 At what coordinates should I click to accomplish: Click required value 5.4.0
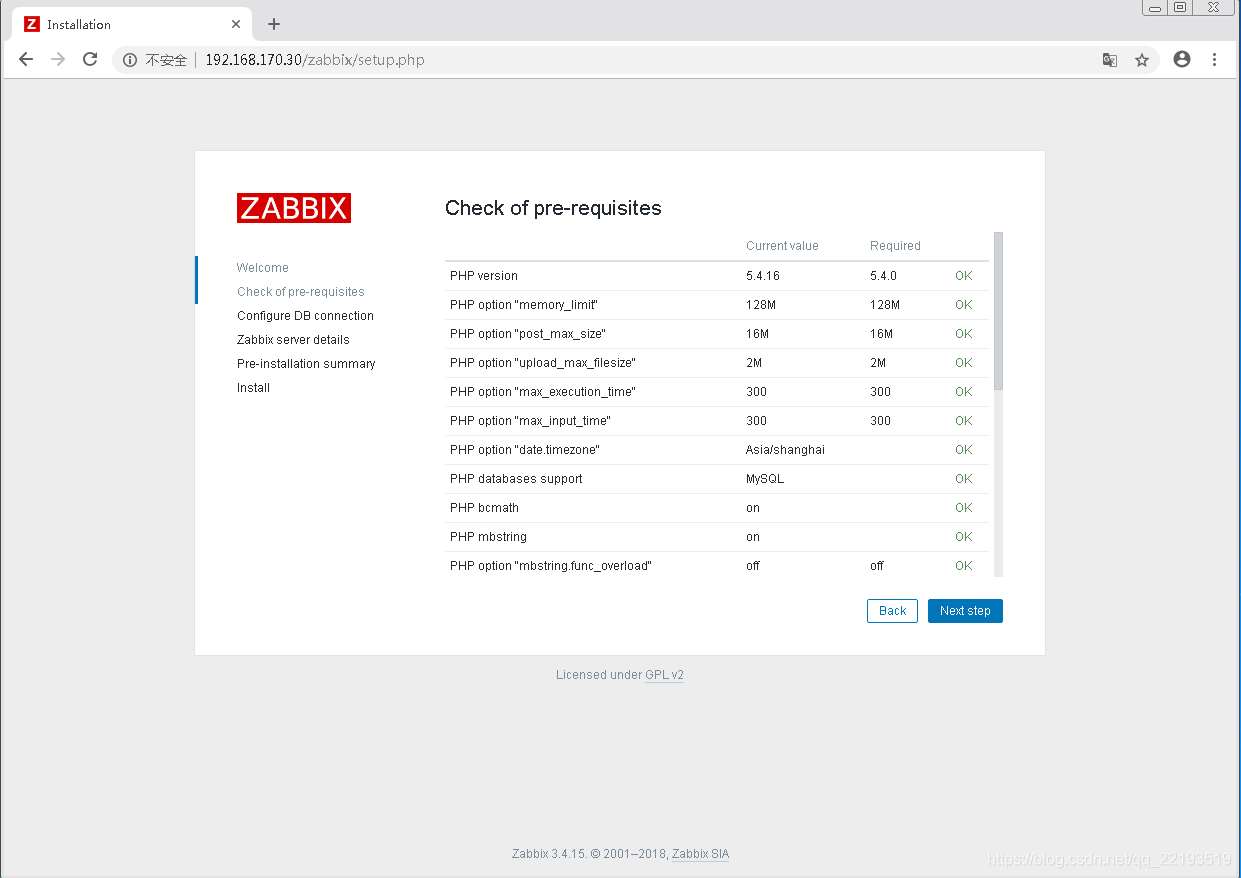[x=884, y=276]
